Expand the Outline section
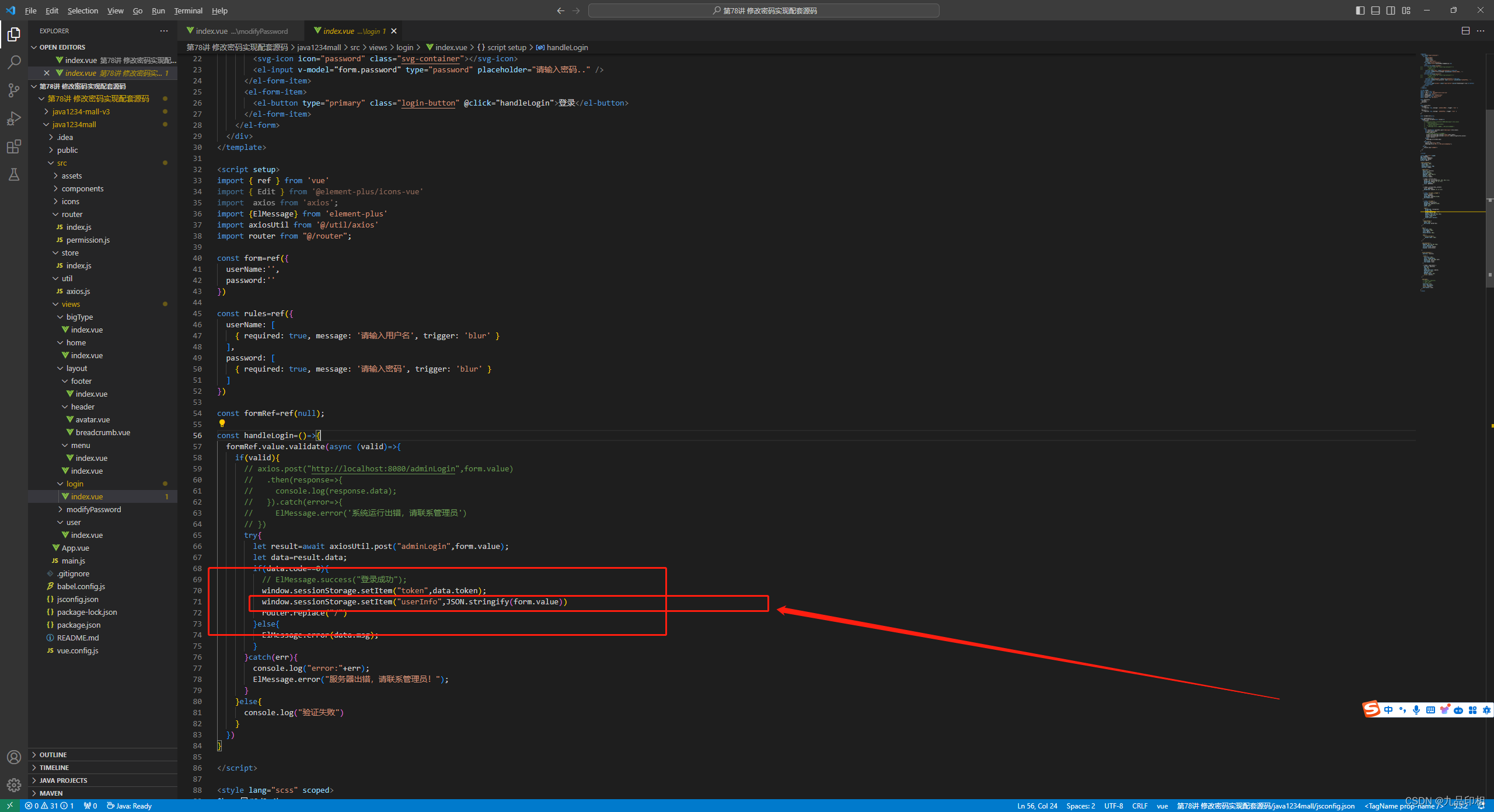This screenshot has height=812, width=1494. 103,755
